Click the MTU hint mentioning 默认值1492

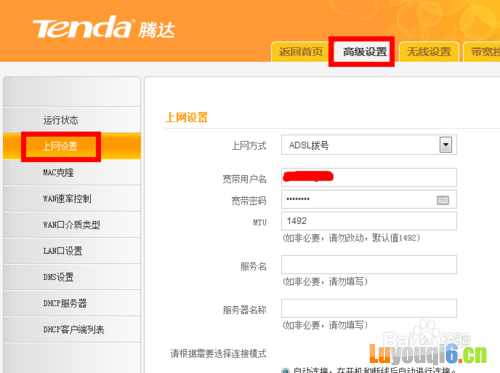coord(351,238)
